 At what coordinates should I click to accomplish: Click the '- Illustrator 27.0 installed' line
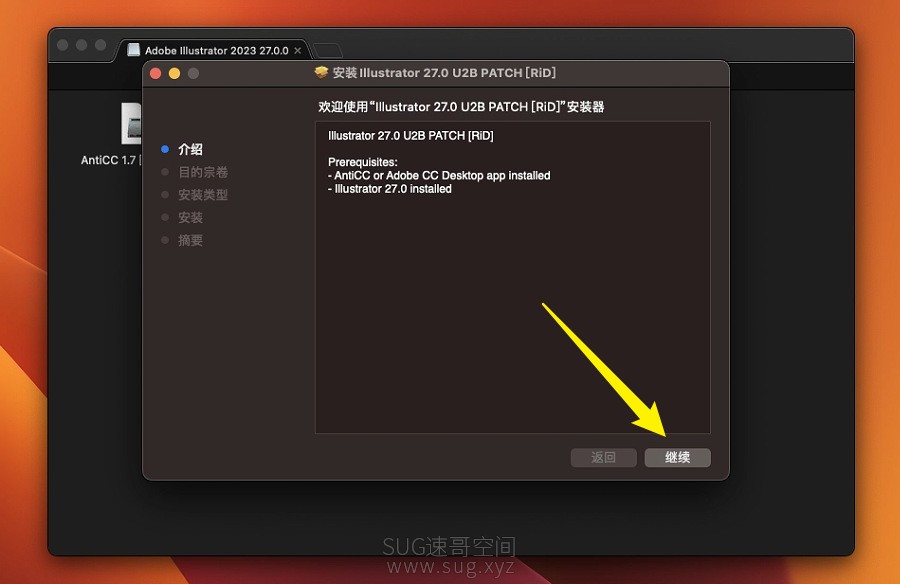(x=390, y=188)
